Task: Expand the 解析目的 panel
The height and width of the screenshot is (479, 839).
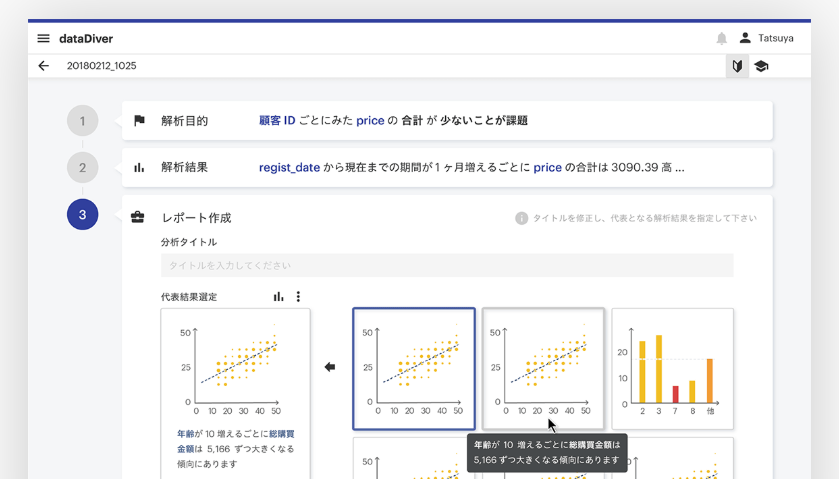Action: [x=447, y=120]
